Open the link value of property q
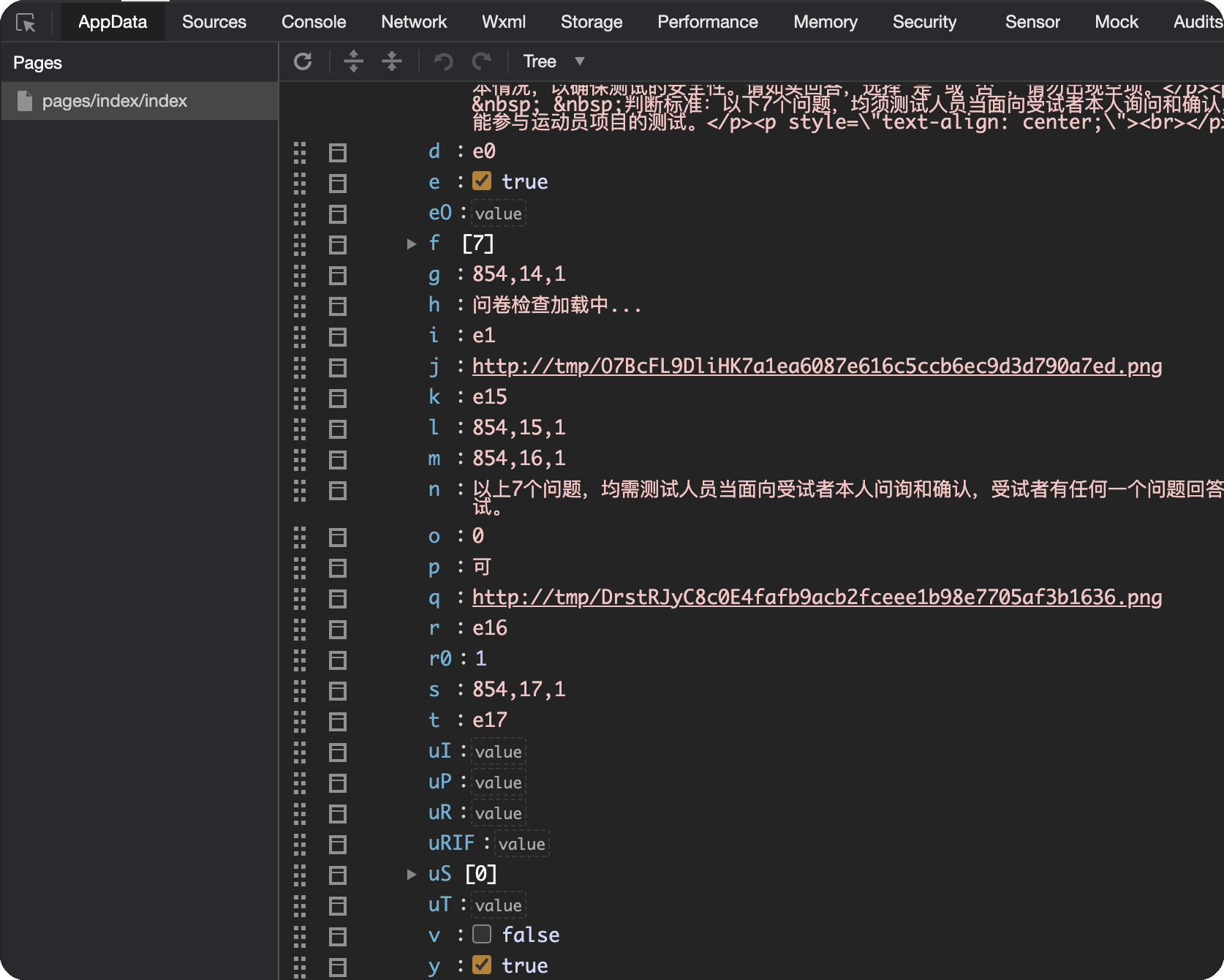The height and width of the screenshot is (980, 1224). pyautogui.click(x=817, y=597)
